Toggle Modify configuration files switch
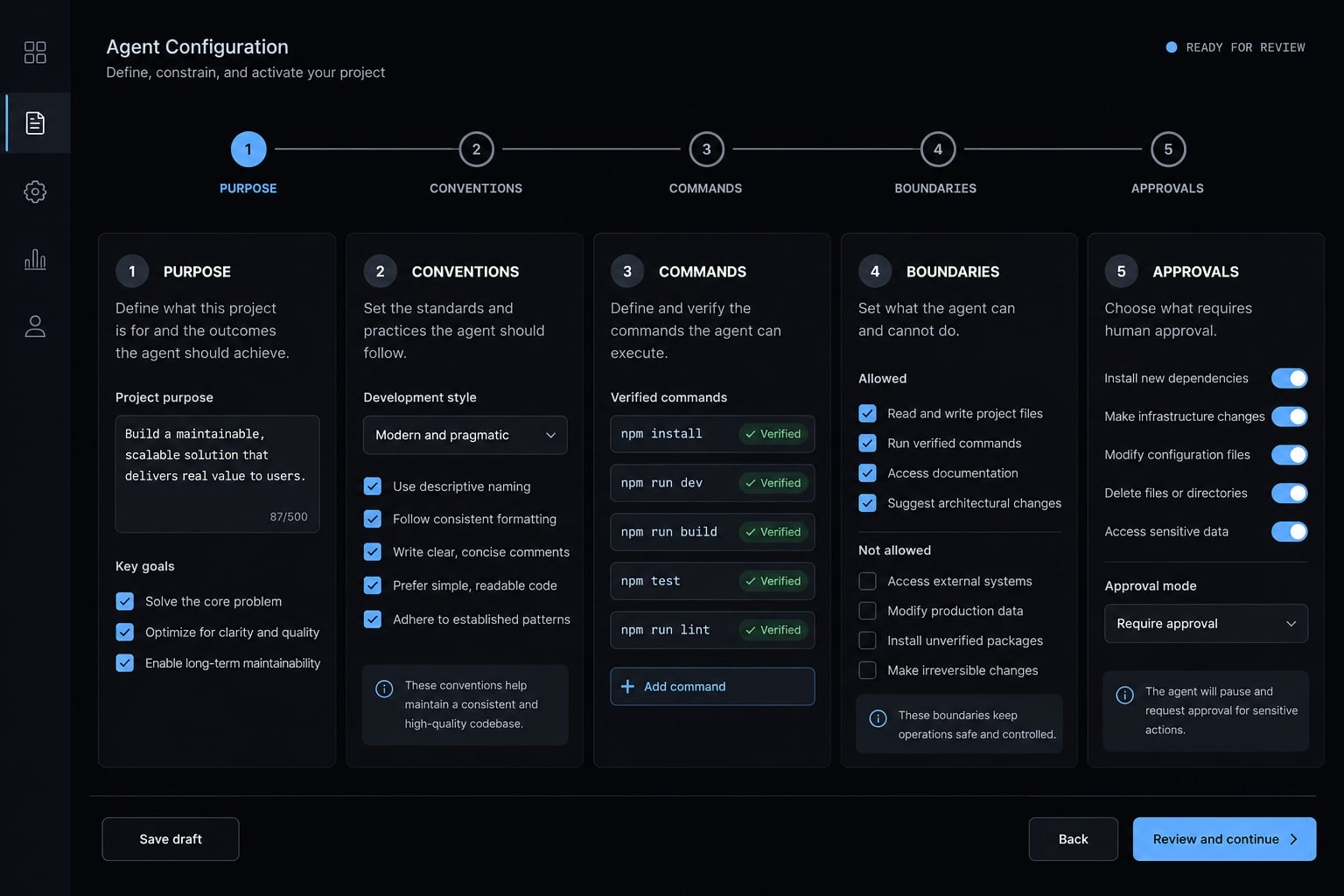 coord(1289,455)
